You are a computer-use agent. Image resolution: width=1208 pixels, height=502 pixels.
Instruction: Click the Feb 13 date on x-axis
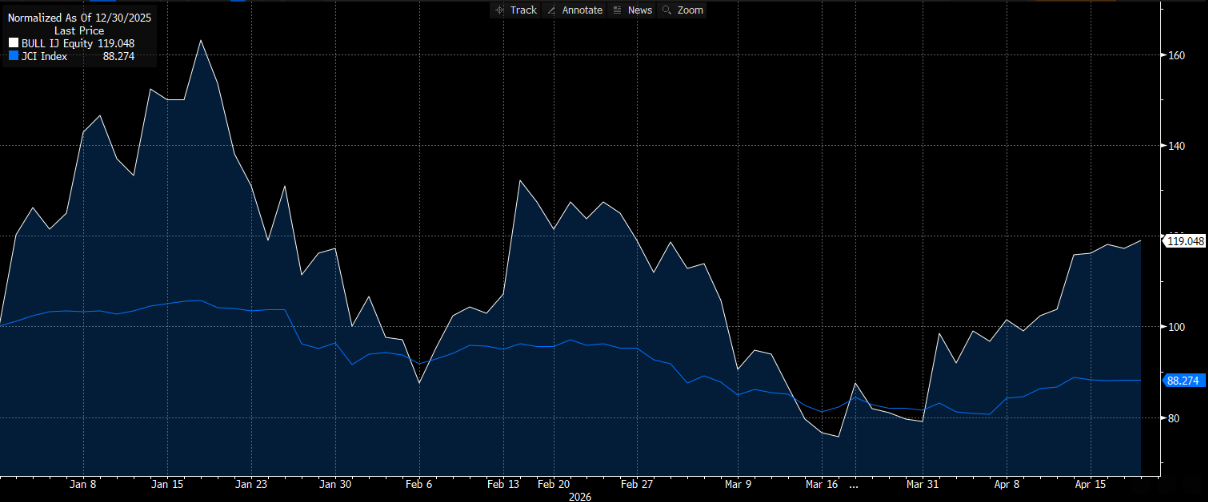504,483
